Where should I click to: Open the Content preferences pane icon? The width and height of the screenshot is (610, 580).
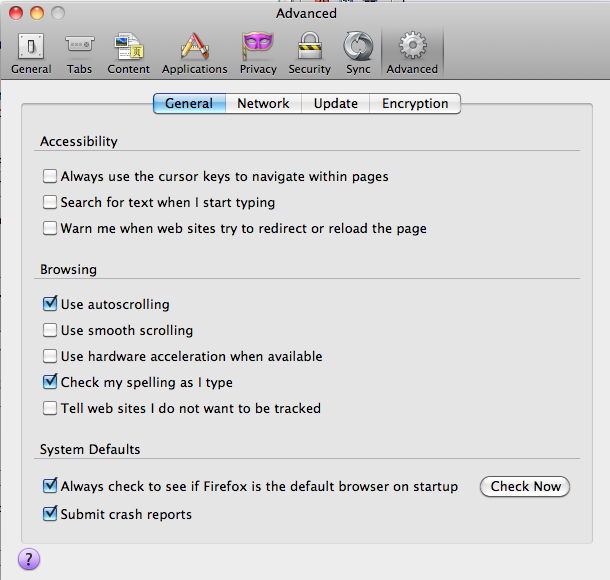click(x=128, y=53)
